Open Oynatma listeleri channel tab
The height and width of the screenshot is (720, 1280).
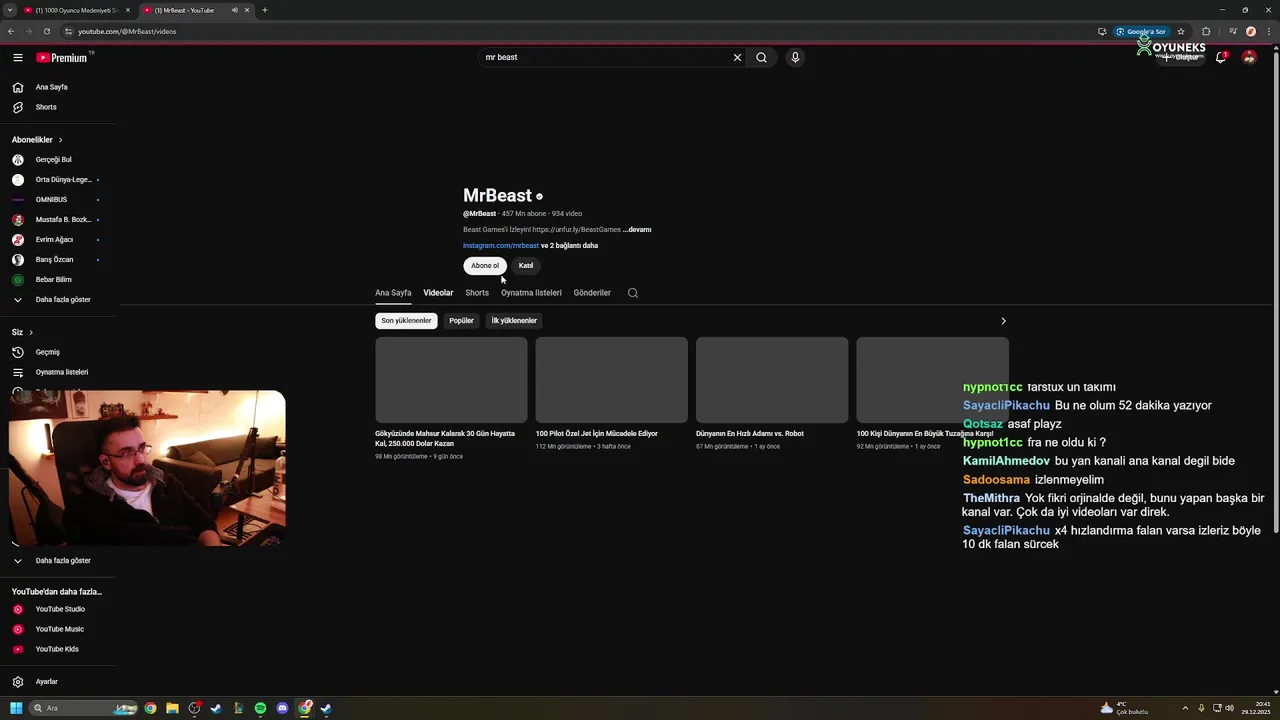click(531, 293)
